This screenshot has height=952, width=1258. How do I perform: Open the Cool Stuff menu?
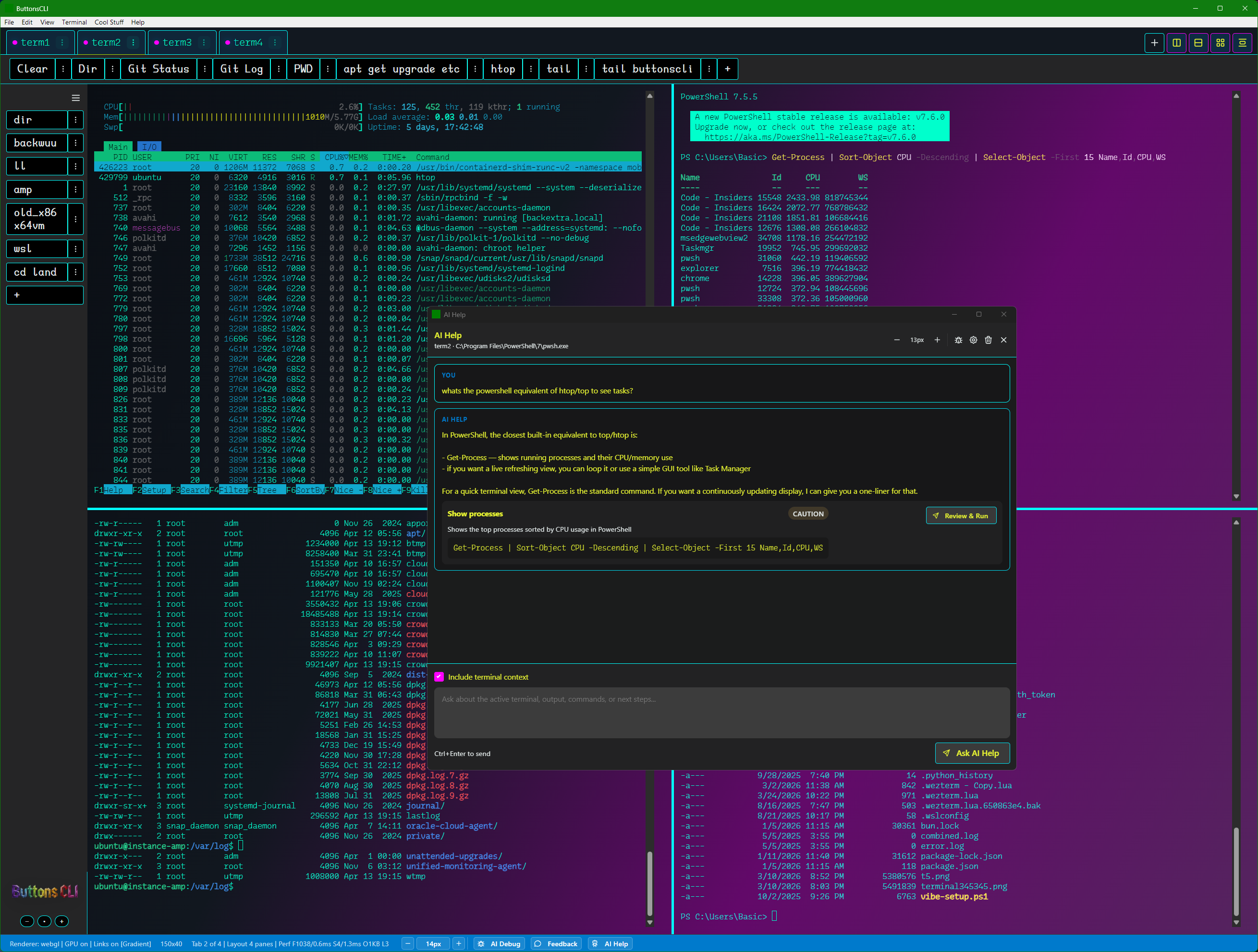109,22
